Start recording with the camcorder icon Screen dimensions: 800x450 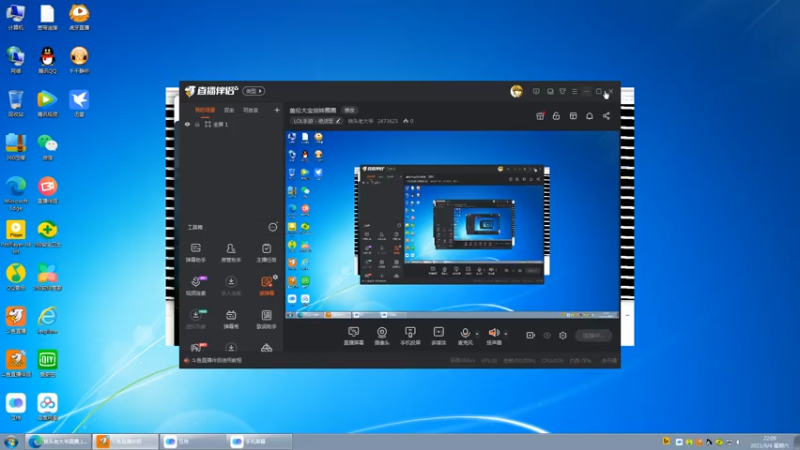tap(531, 335)
